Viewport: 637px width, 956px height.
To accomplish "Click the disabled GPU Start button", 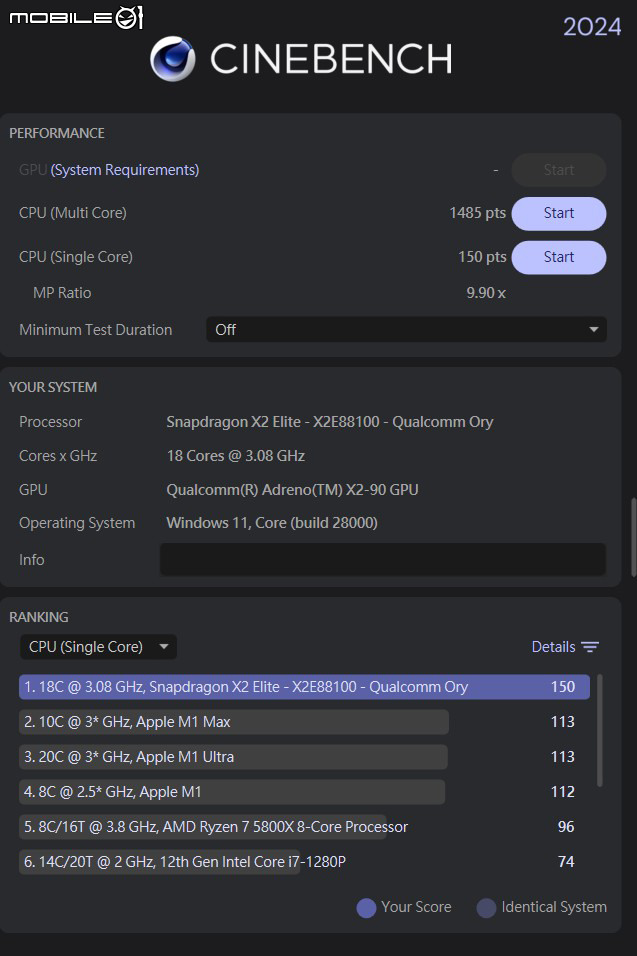I will tap(559, 170).
